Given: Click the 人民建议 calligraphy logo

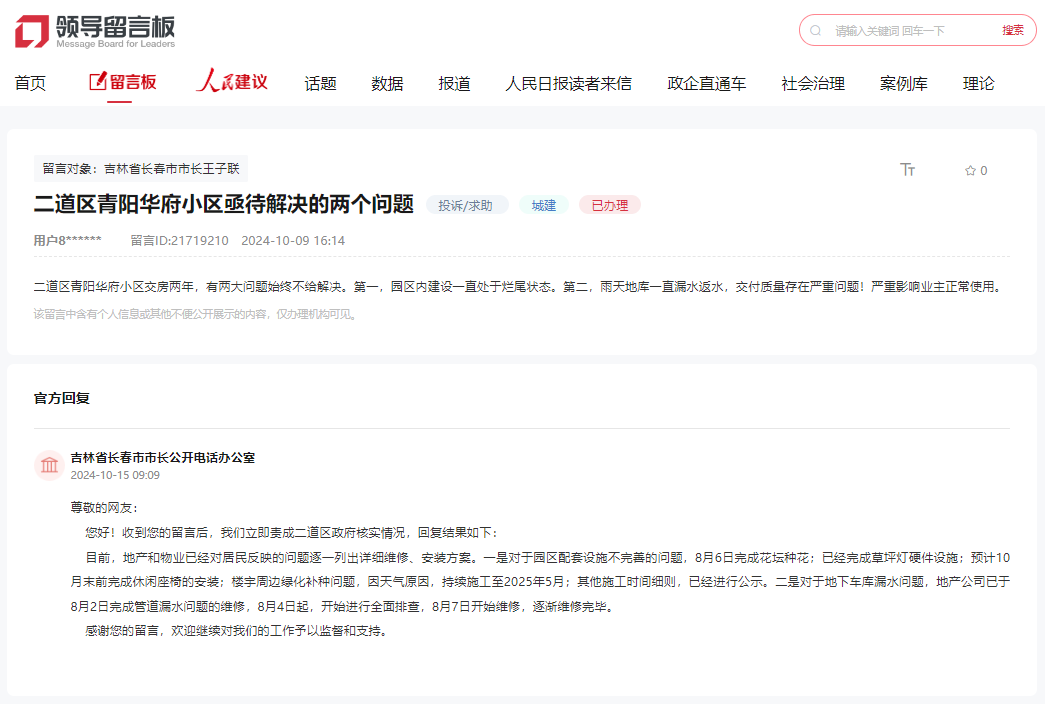Looking at the screenshot, I should click(233, 83).
